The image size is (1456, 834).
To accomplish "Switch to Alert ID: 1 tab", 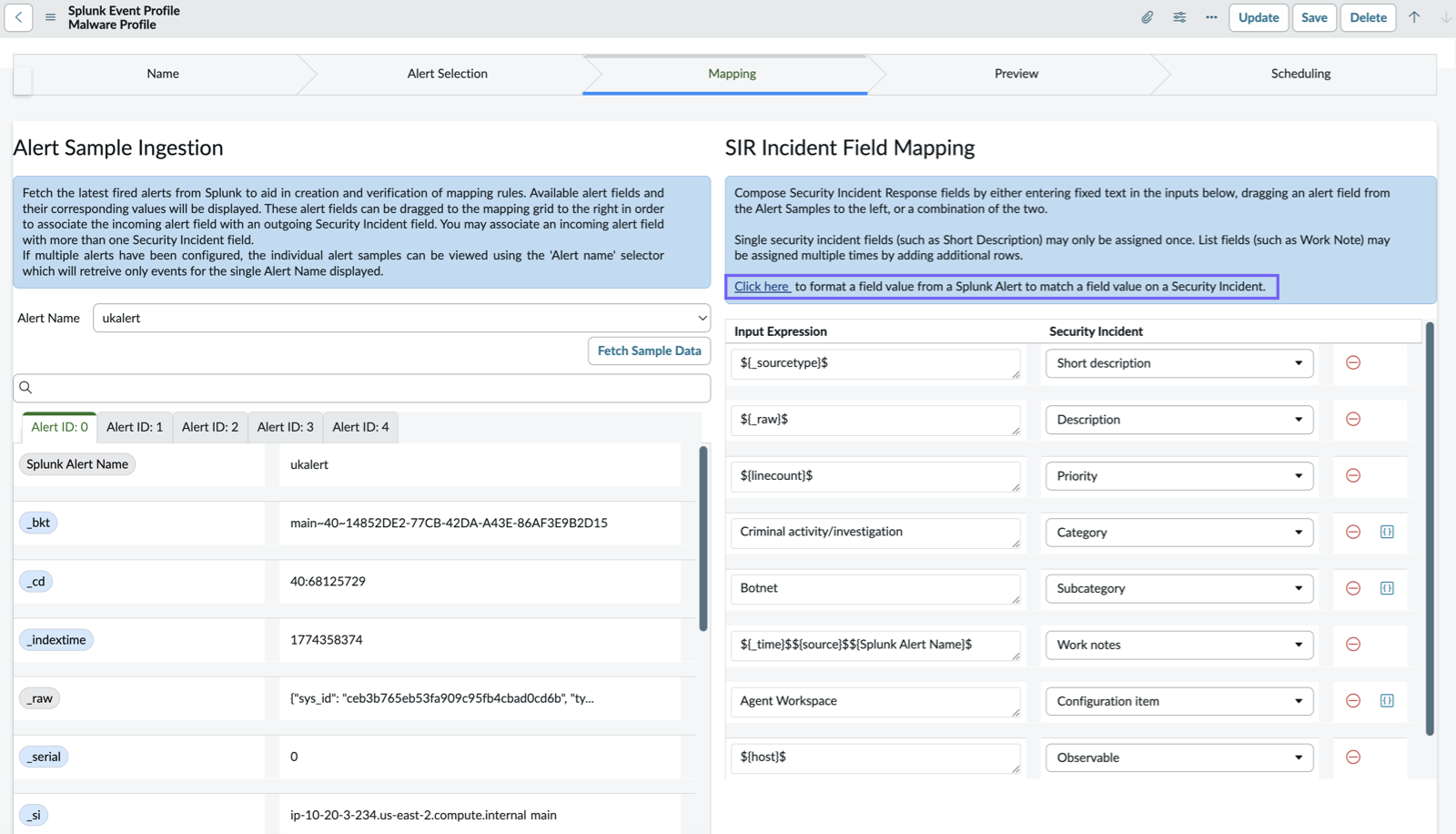I will pyautogui.click(x=135, y=427).
